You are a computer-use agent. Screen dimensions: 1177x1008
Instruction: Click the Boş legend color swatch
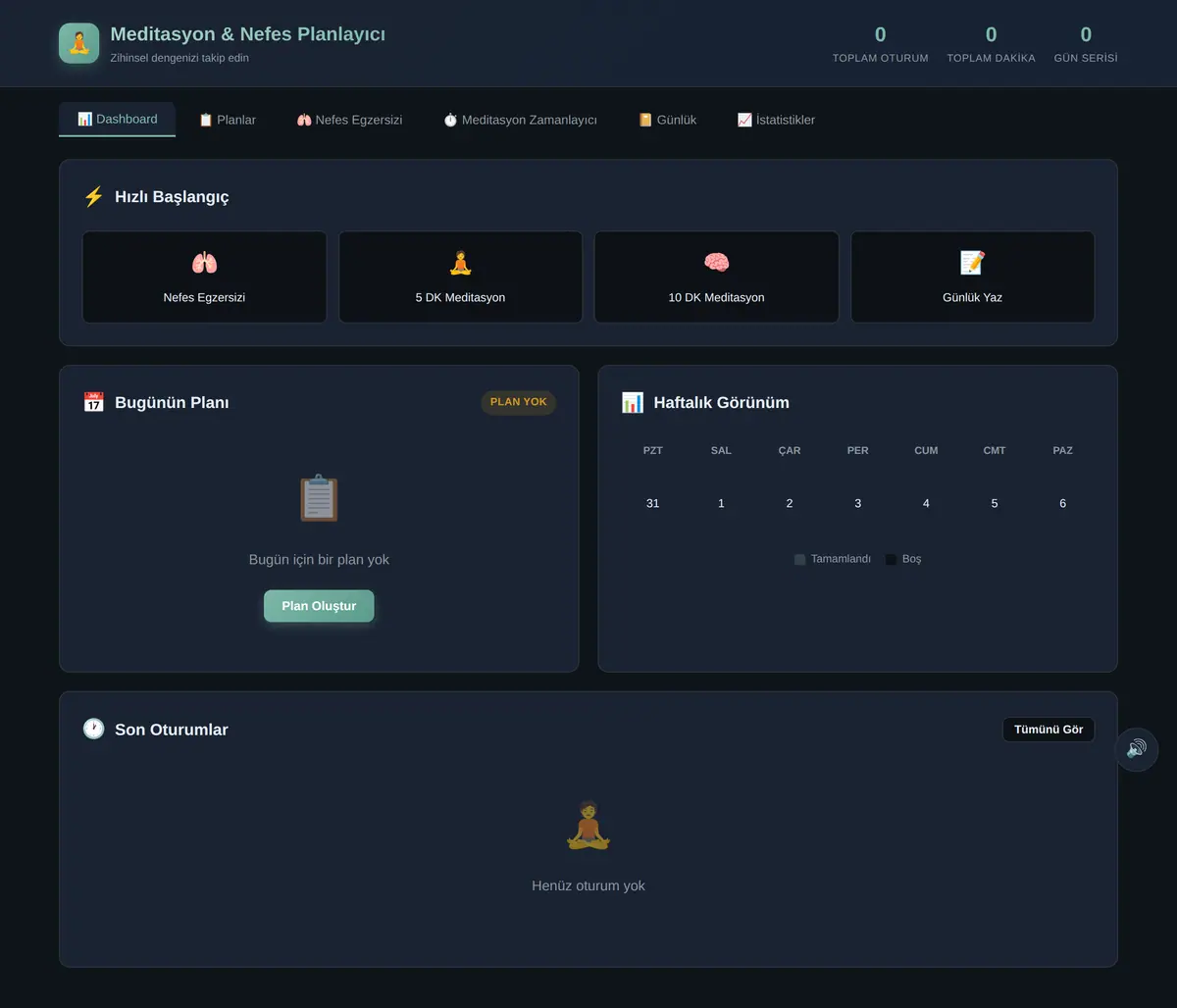(891, 560)
